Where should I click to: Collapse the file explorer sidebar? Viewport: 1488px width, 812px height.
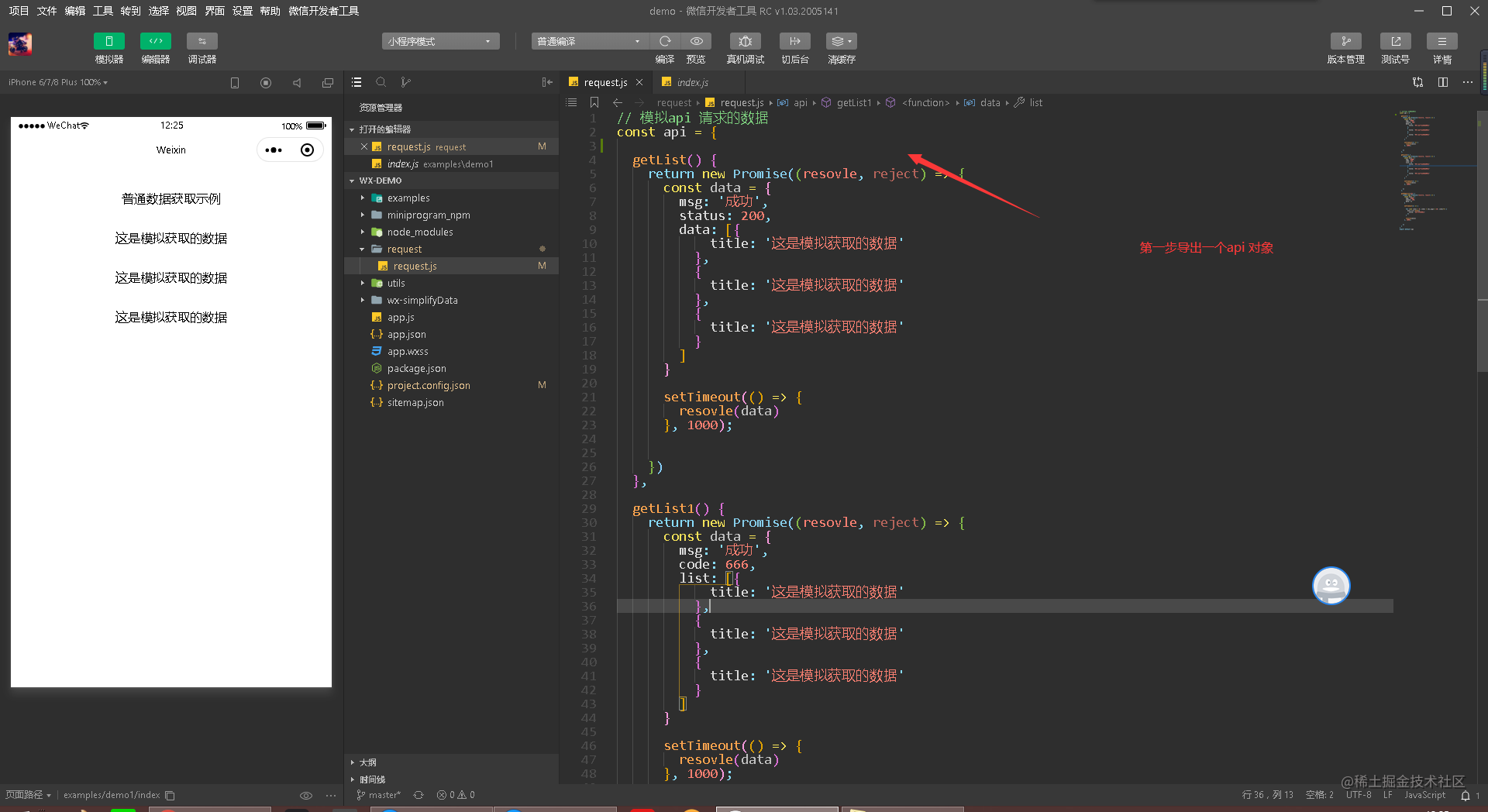tap(547, 82)
